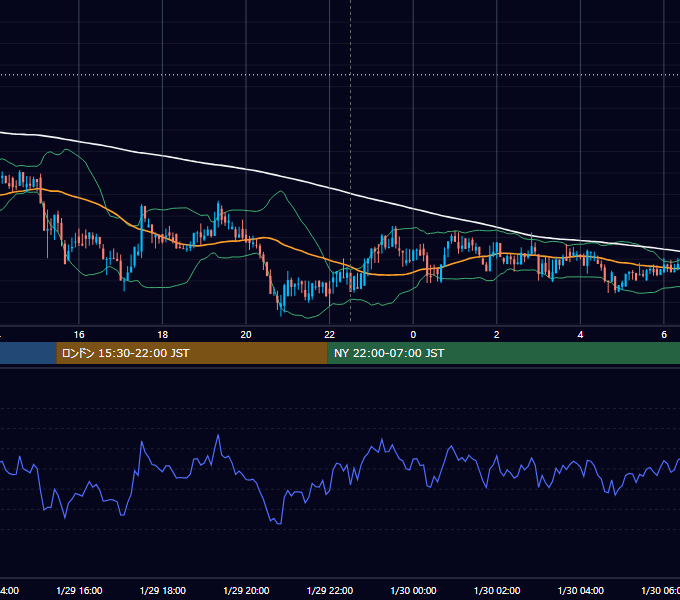Click the 1/30 04:00 time label
This screenshot has width=680, height=600.
tap(581, 590)
